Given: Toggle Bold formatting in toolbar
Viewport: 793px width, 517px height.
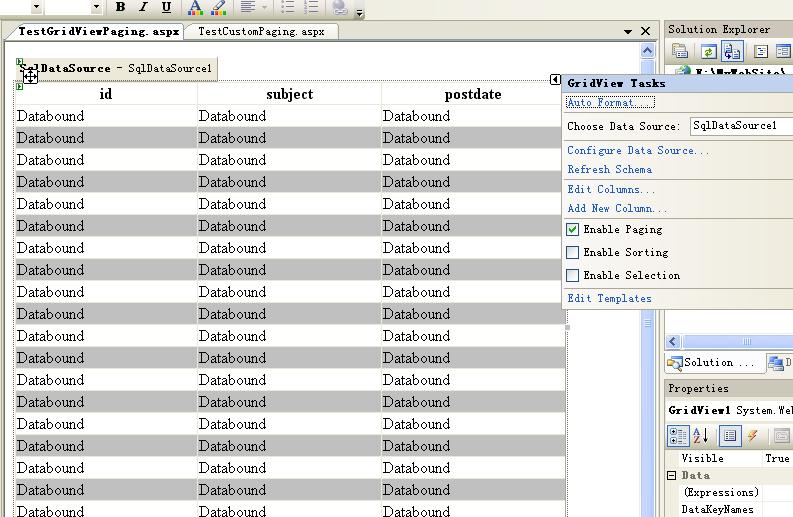Looking at the screenshot, I should [121, 7].
